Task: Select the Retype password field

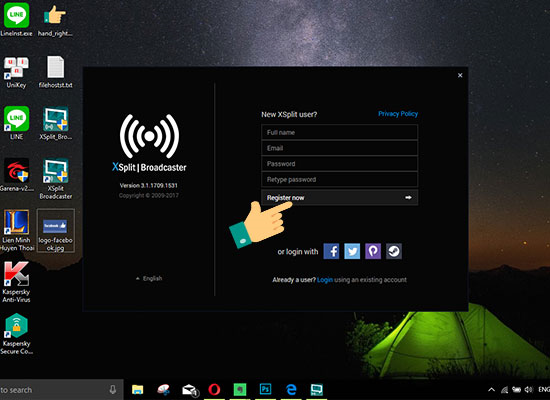Action: pos(340,180)
